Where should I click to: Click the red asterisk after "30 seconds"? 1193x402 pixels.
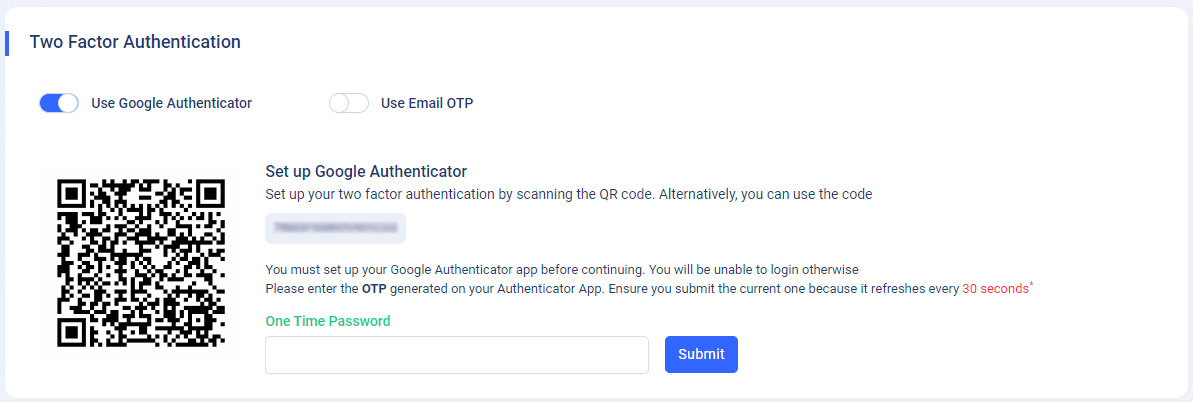click(1032, 285)
